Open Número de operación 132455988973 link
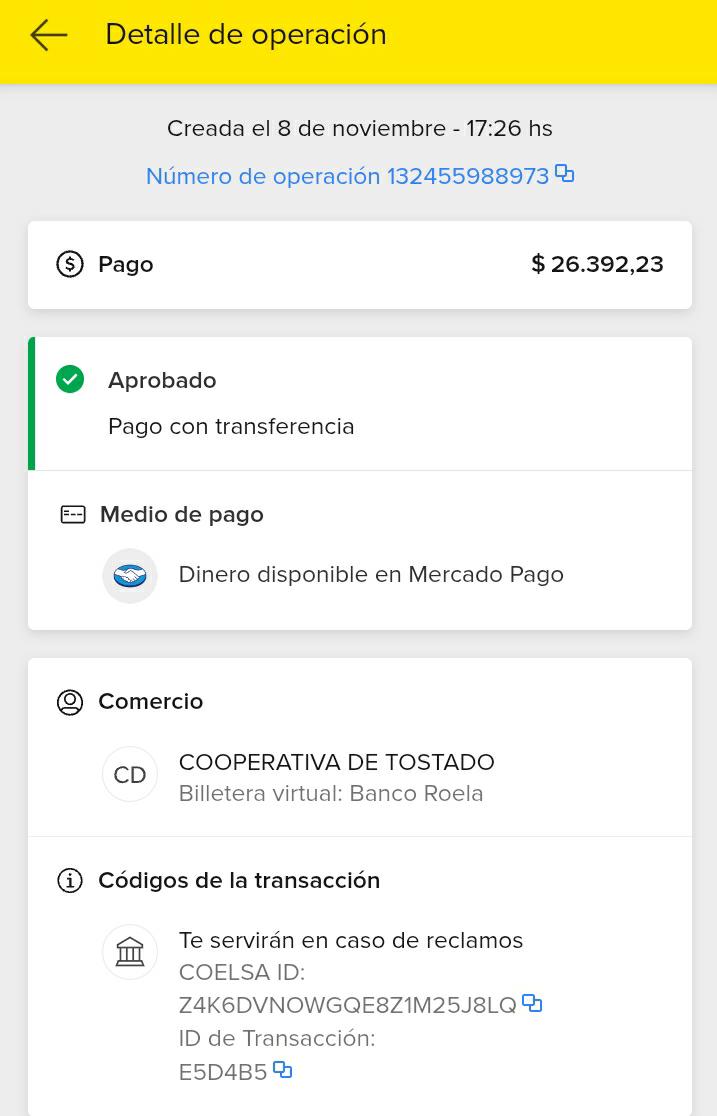Screen dimensions: 717x1116 [347, 177]
